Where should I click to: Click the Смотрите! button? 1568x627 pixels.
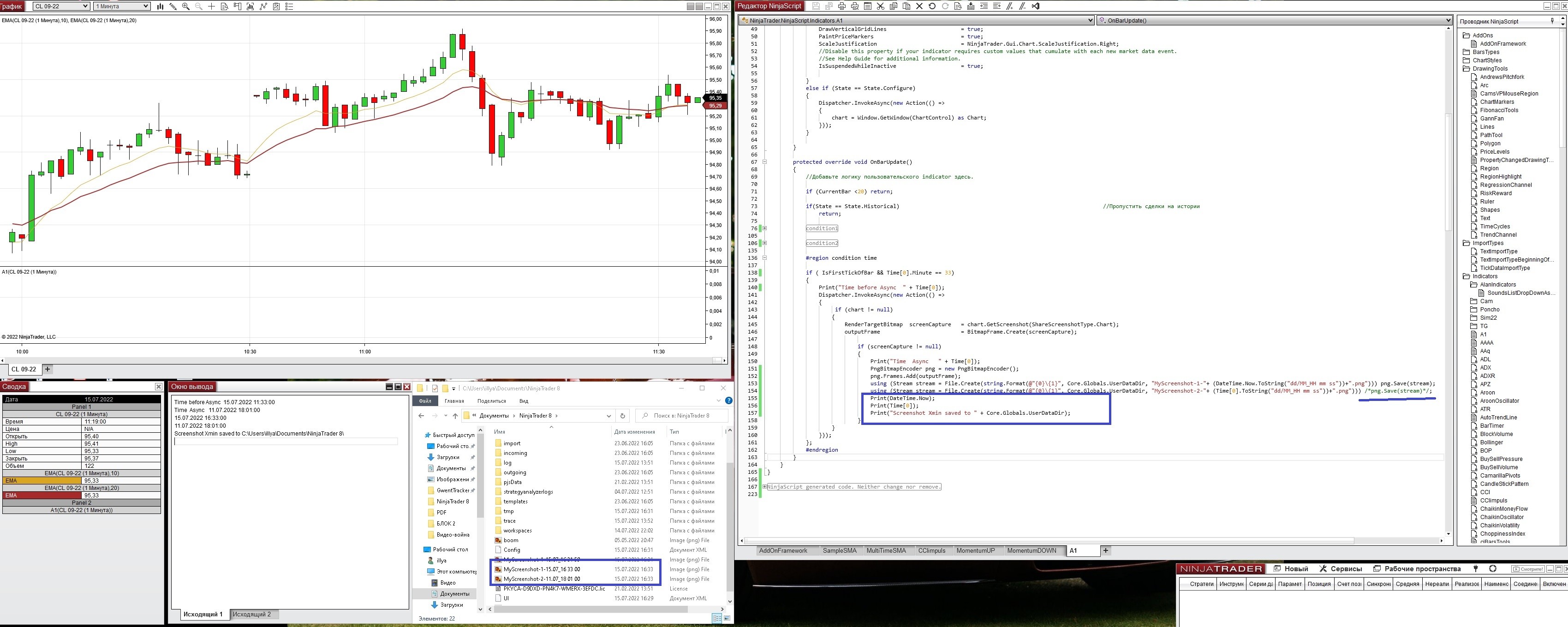tap(1528, 569)
